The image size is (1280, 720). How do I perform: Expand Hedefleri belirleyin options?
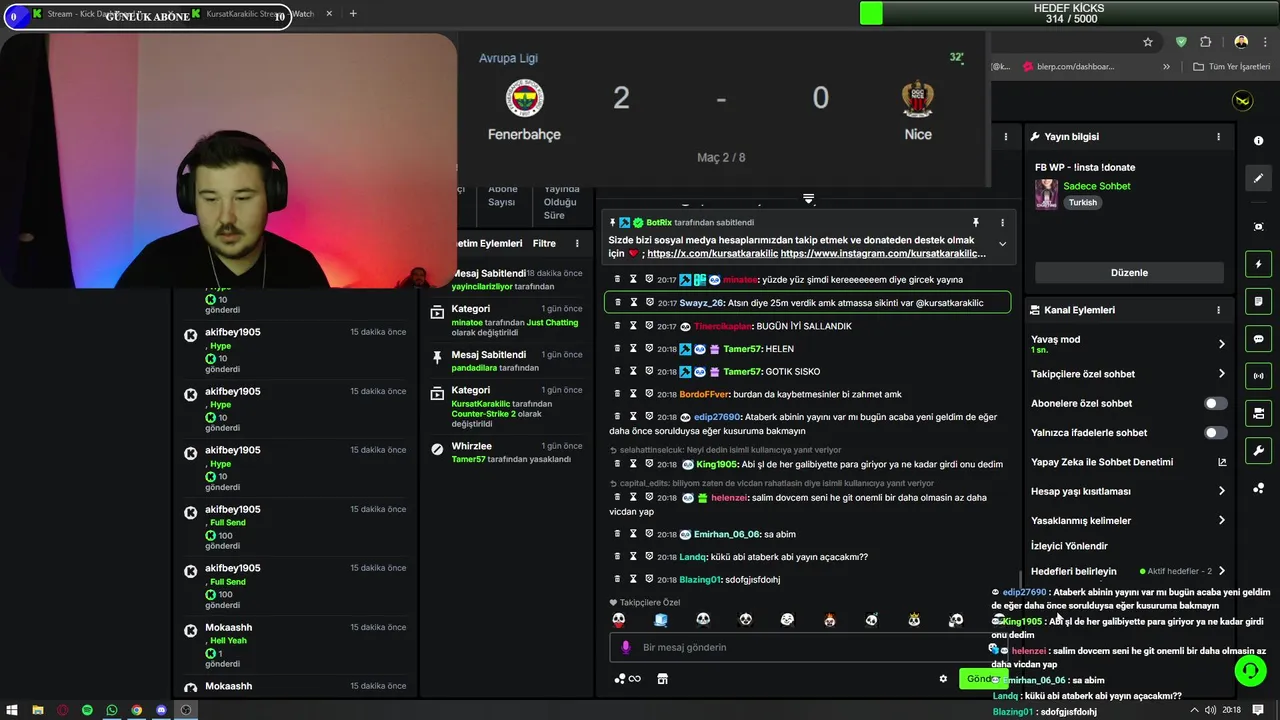pyautogui.click(x=1221, y=571)
